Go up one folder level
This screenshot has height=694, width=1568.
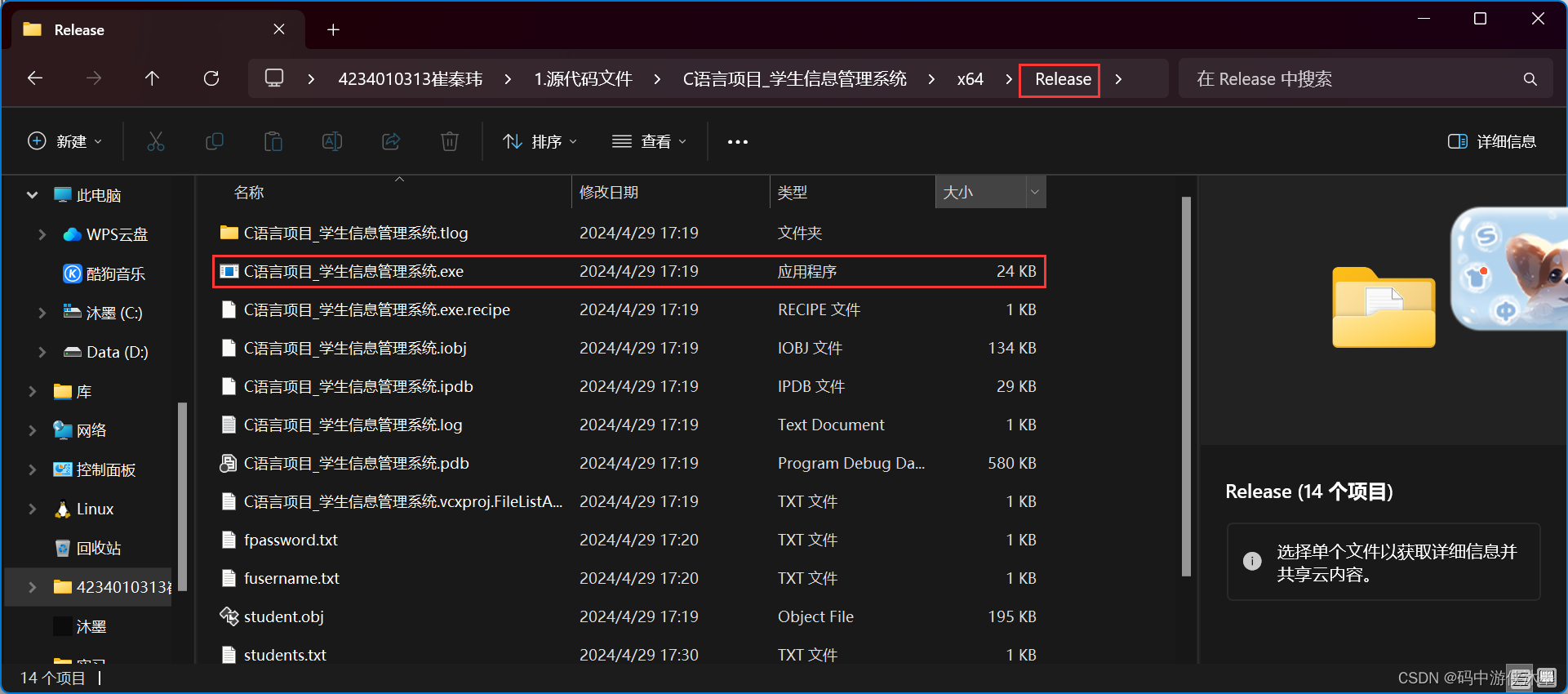coord(152,78)
